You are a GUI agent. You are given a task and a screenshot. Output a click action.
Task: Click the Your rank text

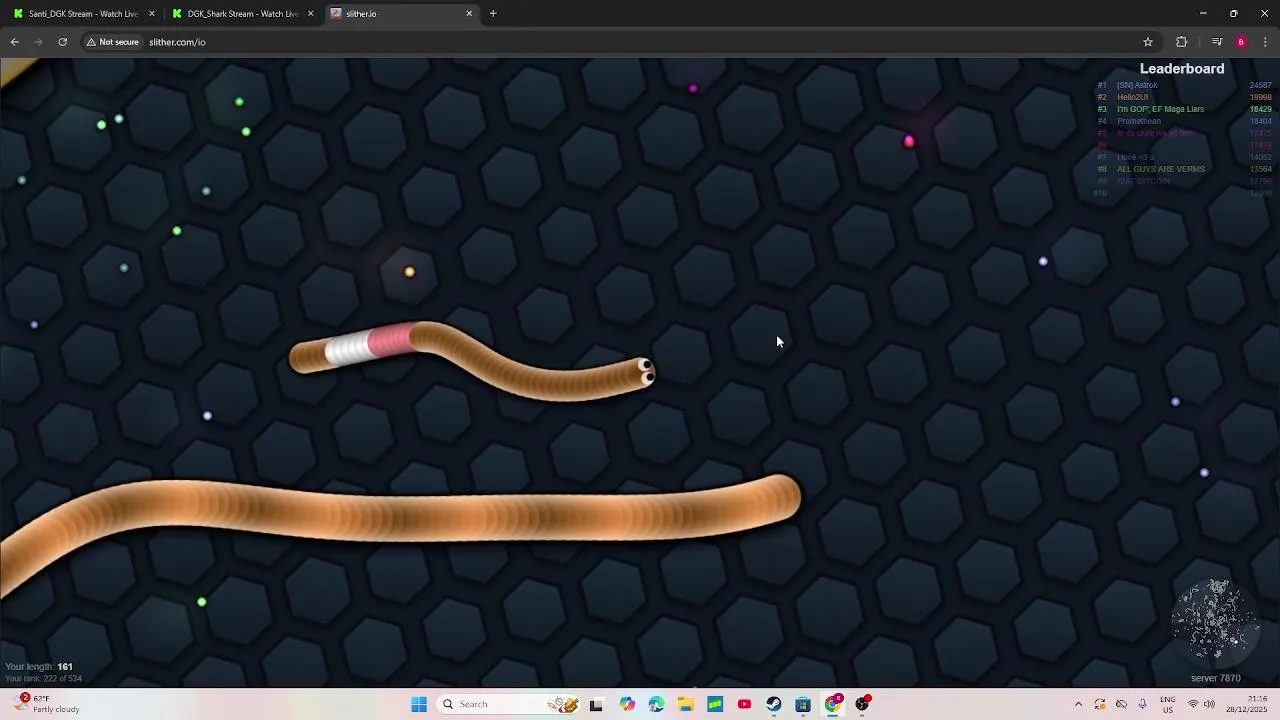pyautogui.click(x=43, y=679)
